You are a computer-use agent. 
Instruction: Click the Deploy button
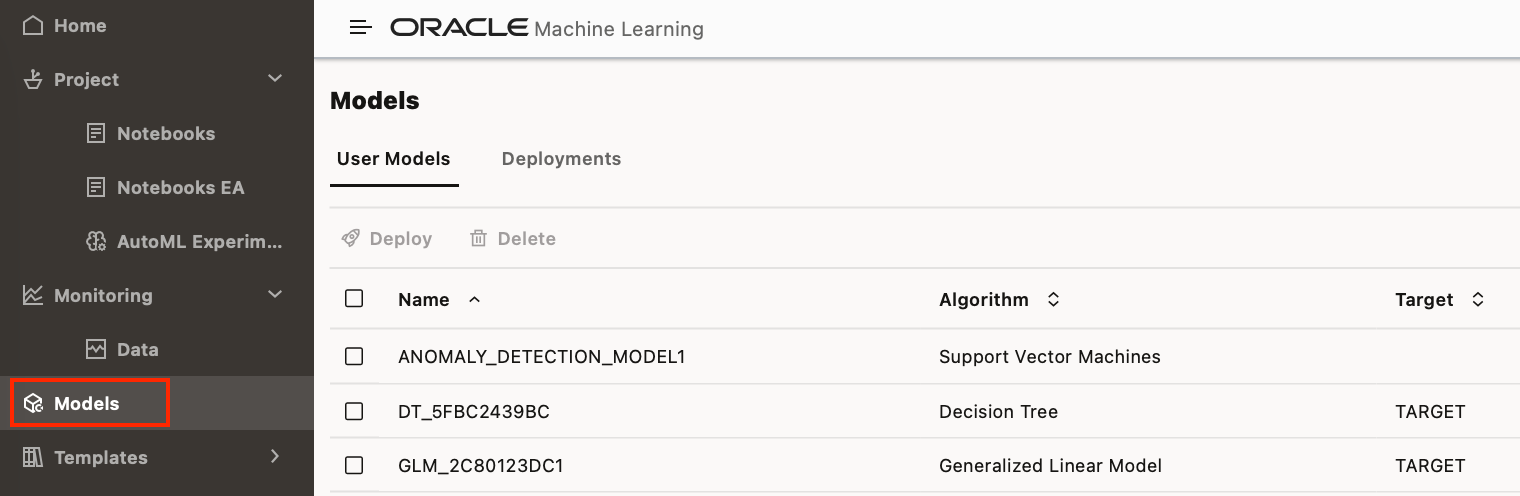(387, 239)
